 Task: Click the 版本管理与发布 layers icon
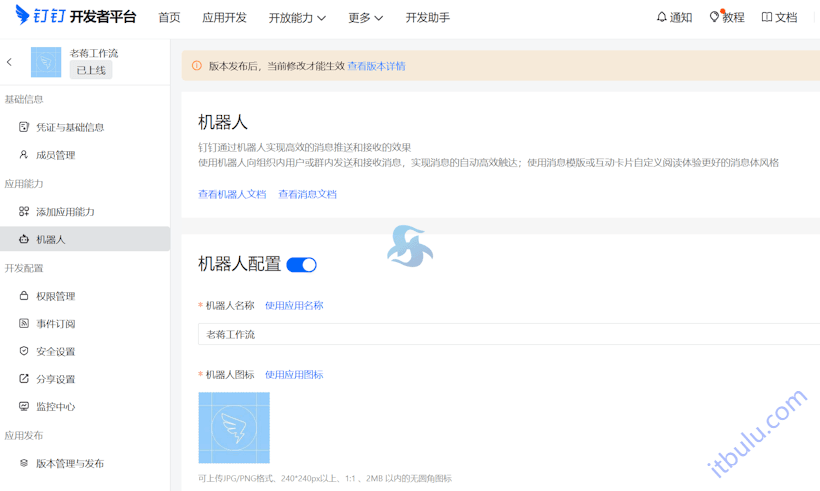[24, 463]
